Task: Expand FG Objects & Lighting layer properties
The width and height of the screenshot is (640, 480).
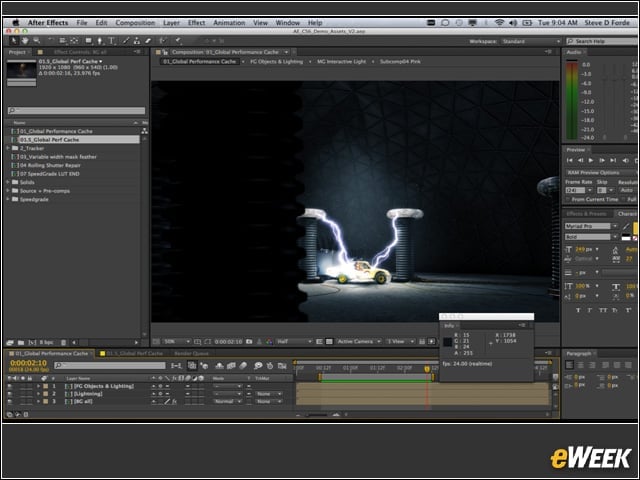Action: tap(38, 386)
